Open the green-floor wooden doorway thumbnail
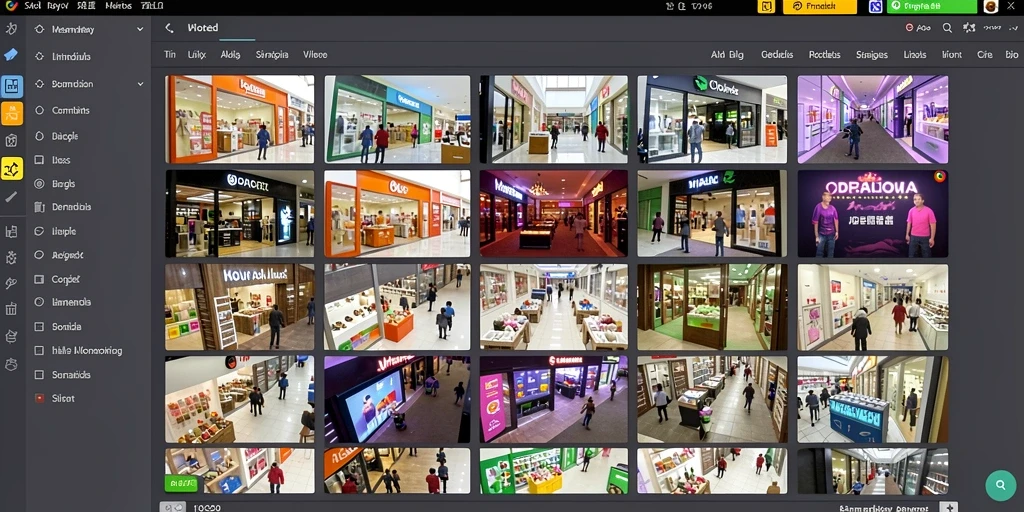The width and height of the screenshot is (1024, 512). pyautogui.click(x=712, y=307)
